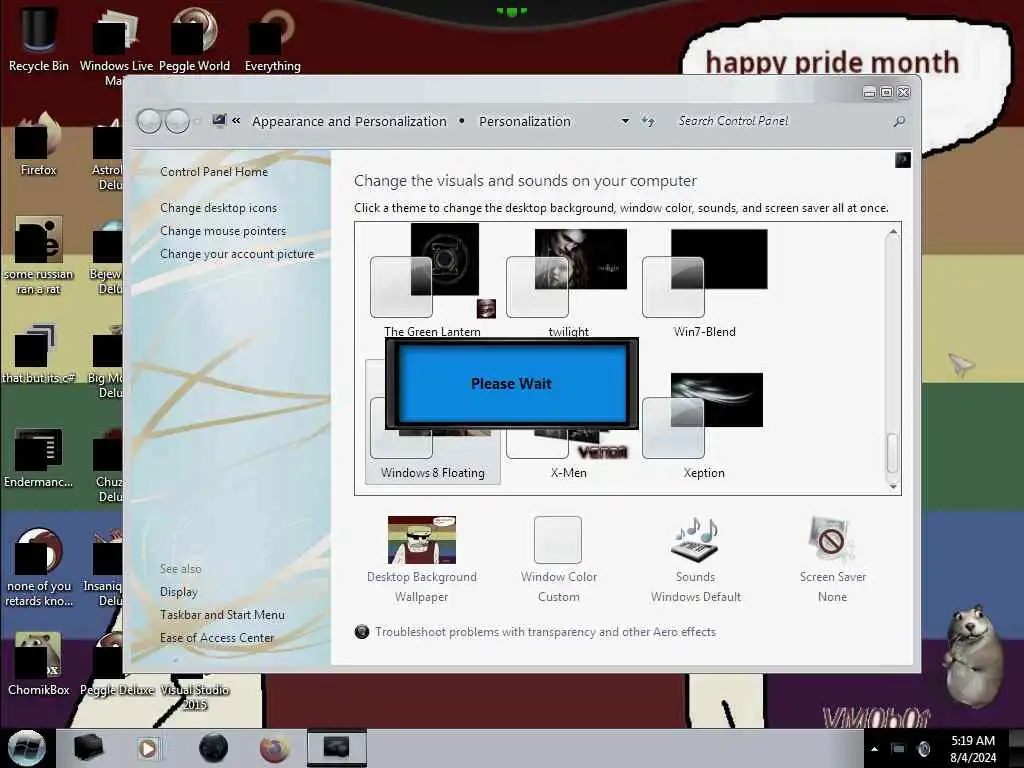1024x768 pixels.
Task: Click the theme list scroll down arrow
Action: pyautogui.click(x=893, y=486)
